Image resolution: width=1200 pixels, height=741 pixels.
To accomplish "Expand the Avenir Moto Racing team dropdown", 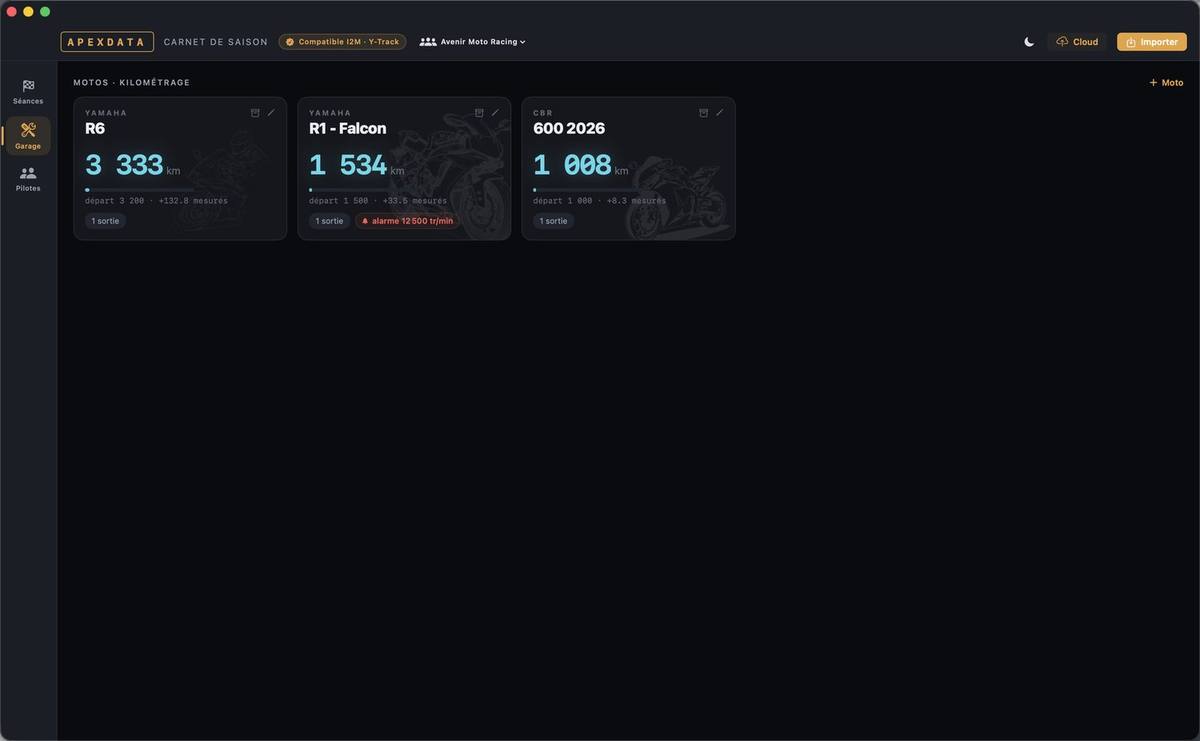I will (473, 42).
